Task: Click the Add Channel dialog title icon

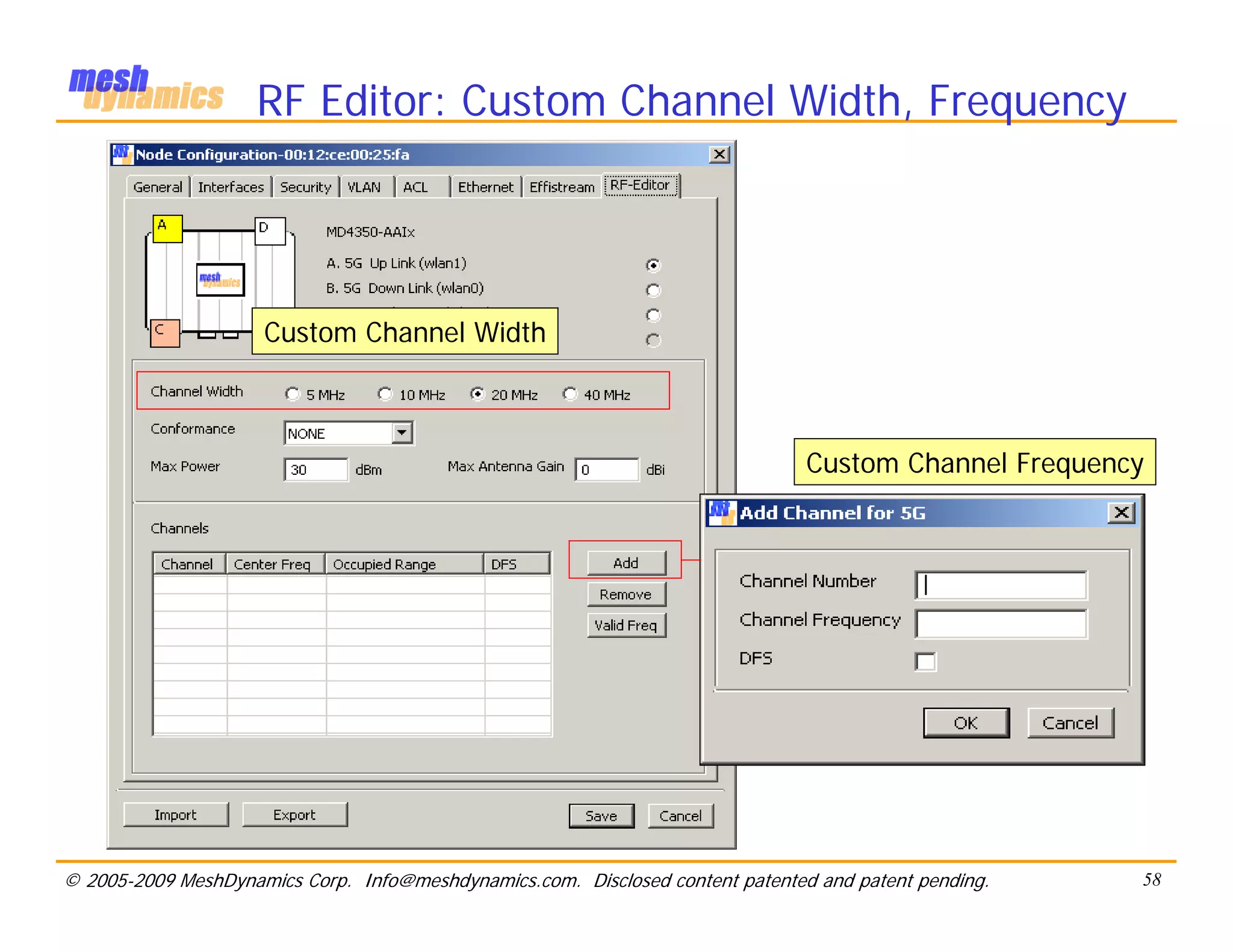Action: pos(722,513)
